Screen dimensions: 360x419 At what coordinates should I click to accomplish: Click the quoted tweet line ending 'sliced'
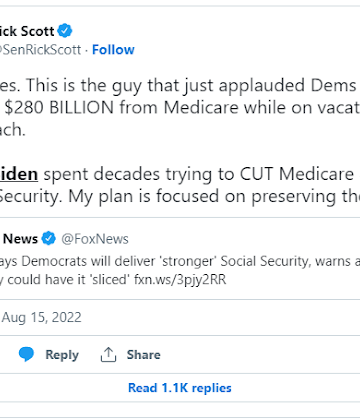(113, 279)
